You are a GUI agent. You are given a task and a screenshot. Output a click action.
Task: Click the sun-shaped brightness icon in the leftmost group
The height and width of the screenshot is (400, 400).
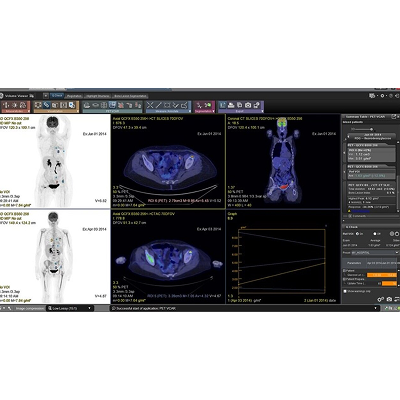tap(15, 105)
